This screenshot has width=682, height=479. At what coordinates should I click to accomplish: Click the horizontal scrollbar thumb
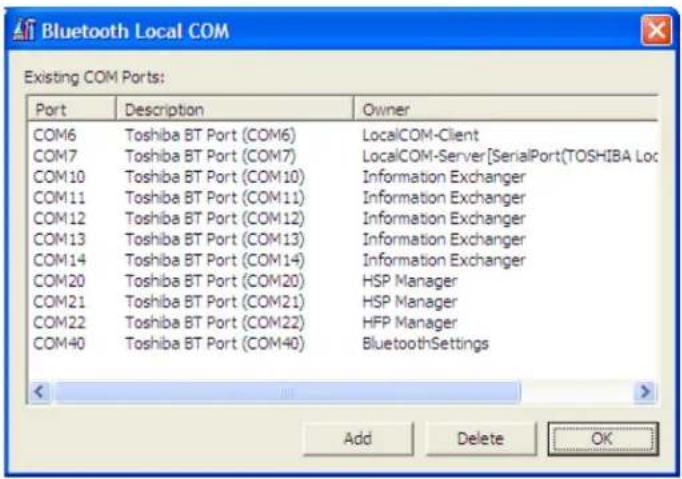coord(287,392)
